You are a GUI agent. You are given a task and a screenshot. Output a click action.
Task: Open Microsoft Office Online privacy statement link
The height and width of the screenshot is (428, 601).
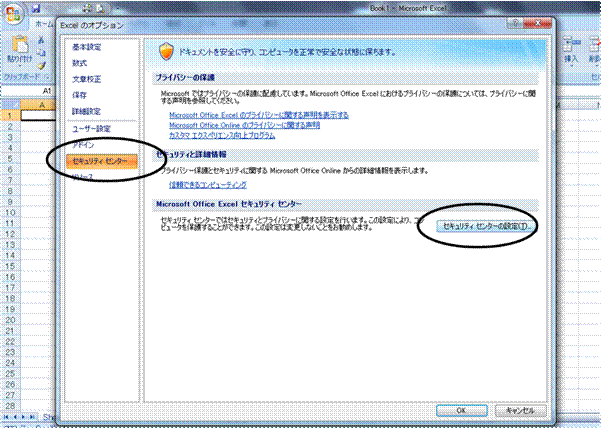(245, 125)
